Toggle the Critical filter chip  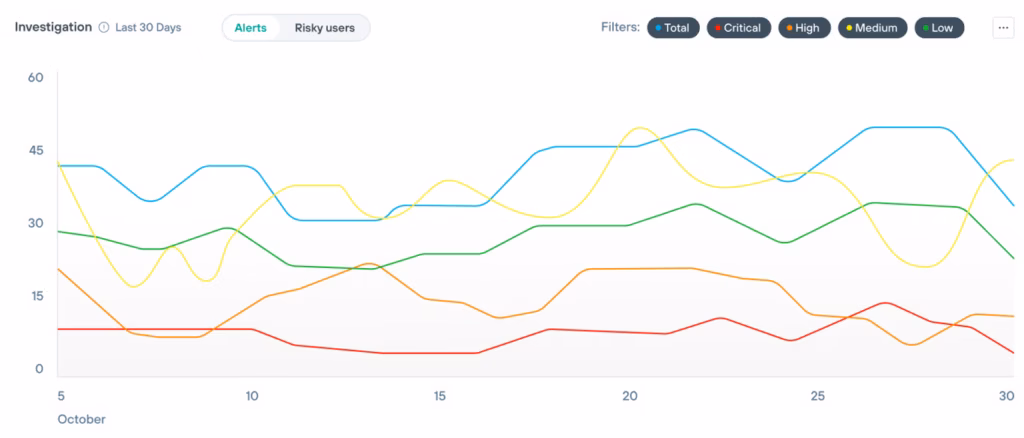point(736,28)
